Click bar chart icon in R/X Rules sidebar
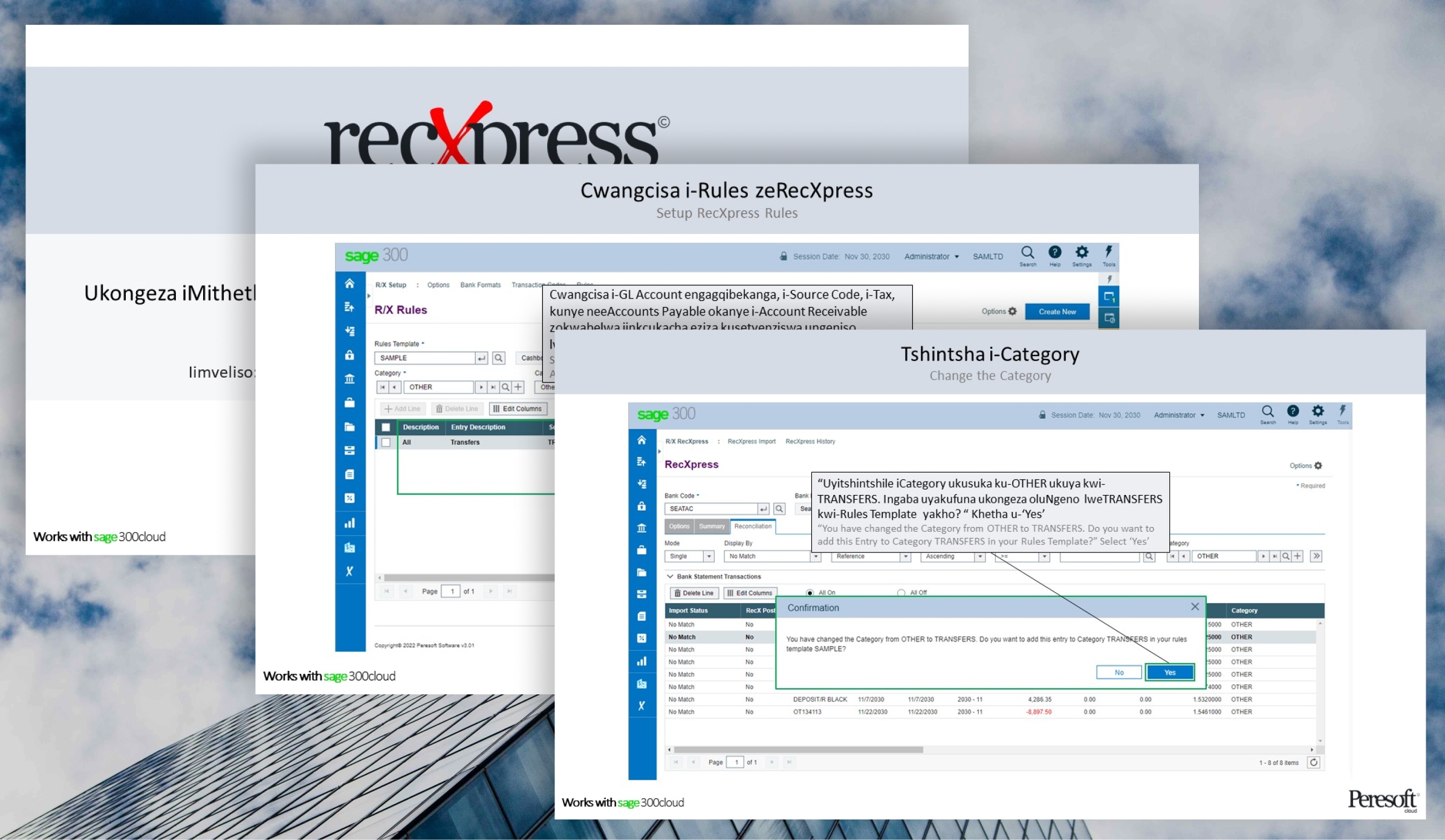Viewport: 1445px width, 840px height. click(349, 523)
